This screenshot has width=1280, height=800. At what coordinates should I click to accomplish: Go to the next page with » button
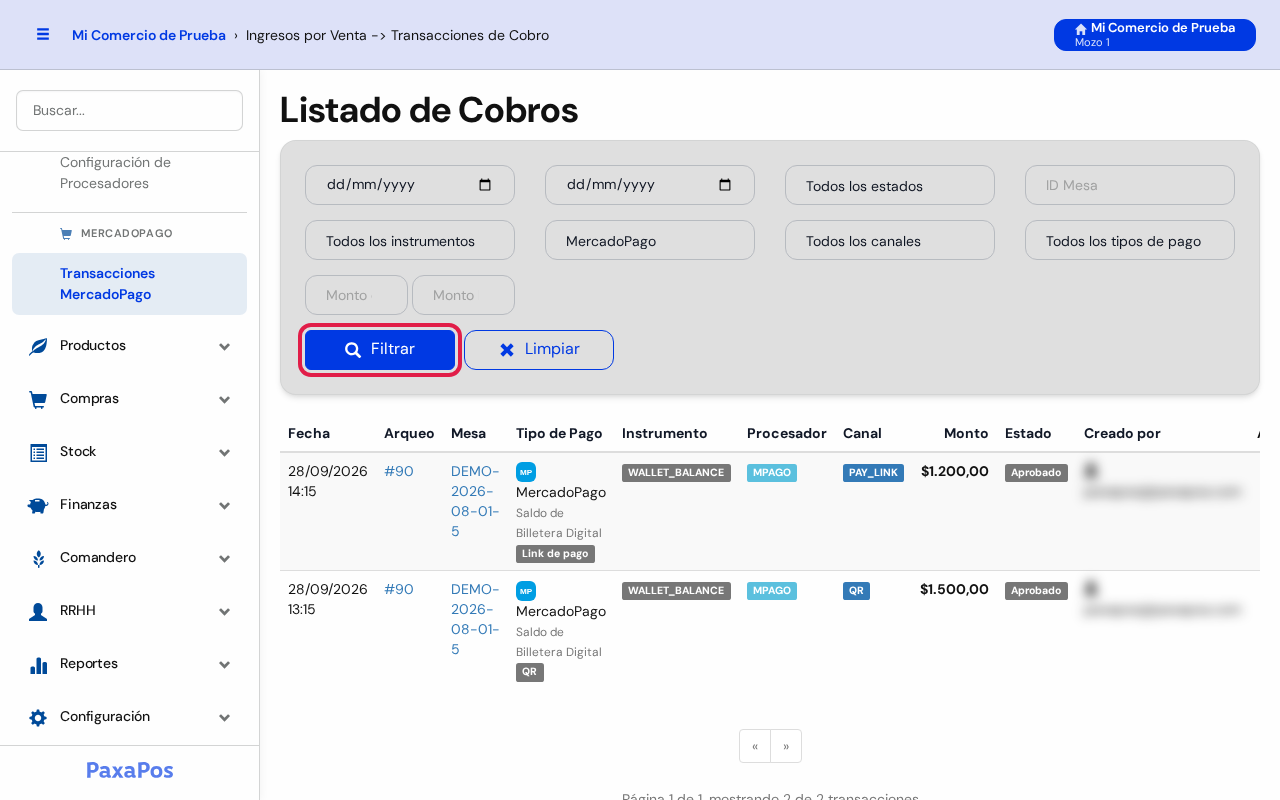[x=786, y=746]
